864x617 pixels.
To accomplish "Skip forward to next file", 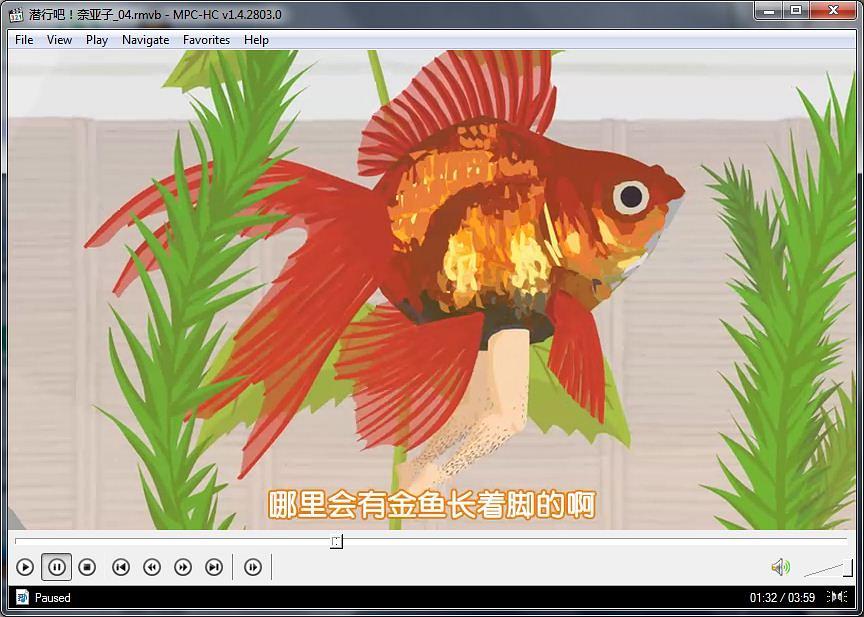I will click(214, 567).
